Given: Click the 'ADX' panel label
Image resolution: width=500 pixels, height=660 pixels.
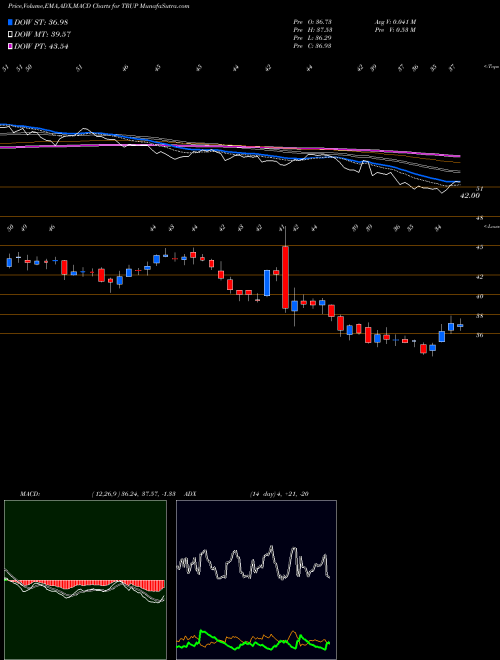Looking at the screenshot, I should pyautogui.click(x=191, y=494).
